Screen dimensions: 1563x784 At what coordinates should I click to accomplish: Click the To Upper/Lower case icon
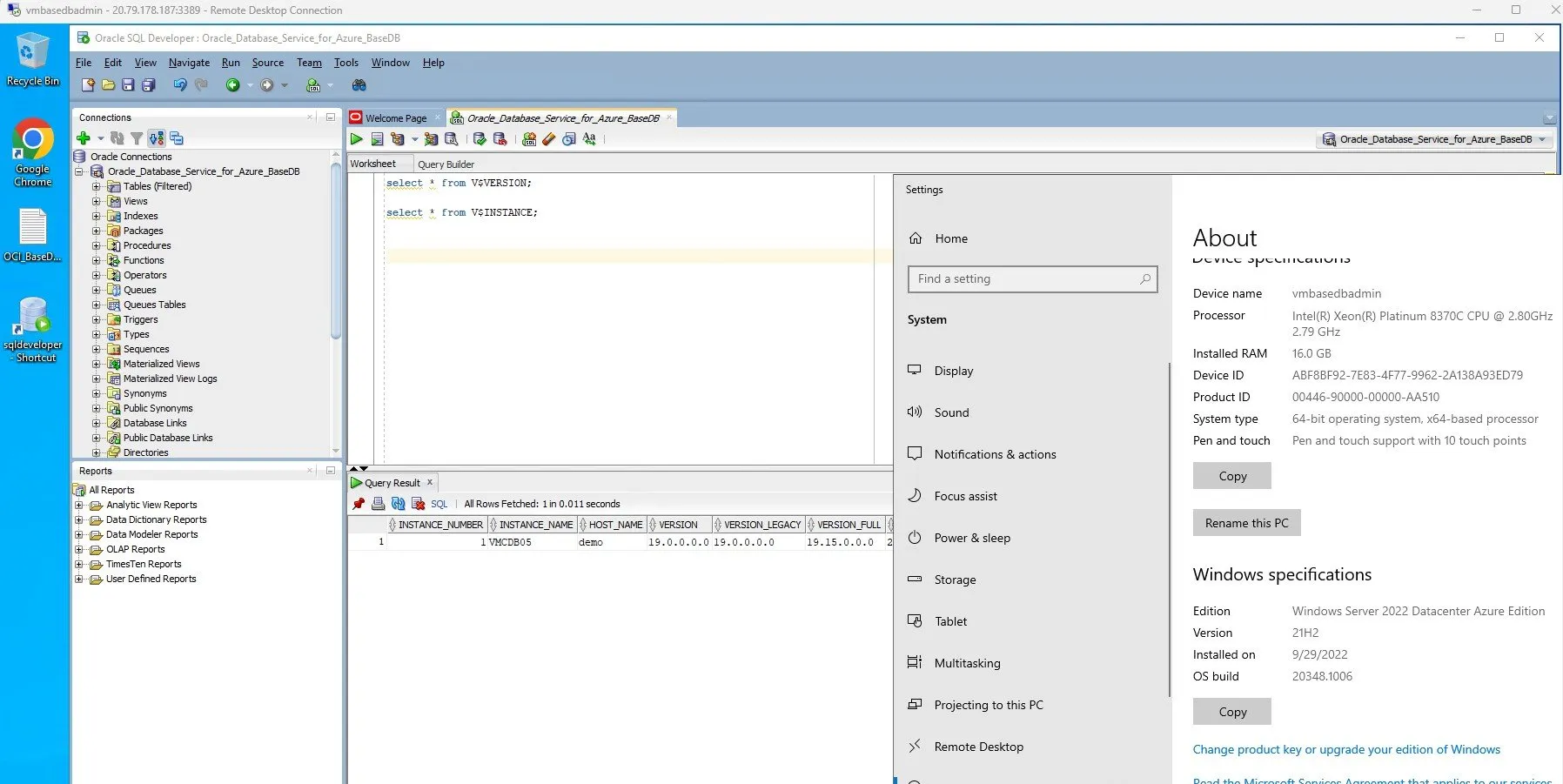coord(589,139)
